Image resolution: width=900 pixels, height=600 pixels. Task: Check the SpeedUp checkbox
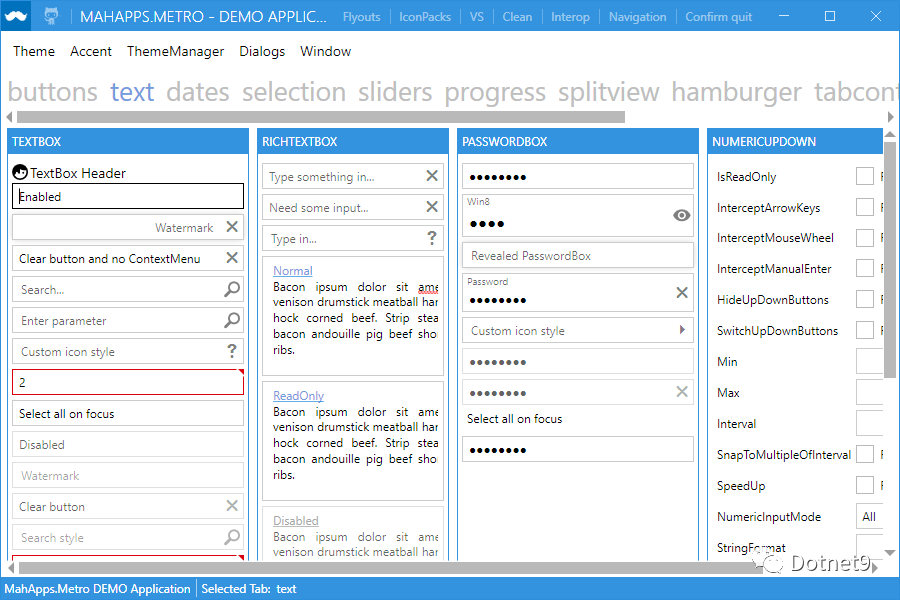click(x=864, y=485)
